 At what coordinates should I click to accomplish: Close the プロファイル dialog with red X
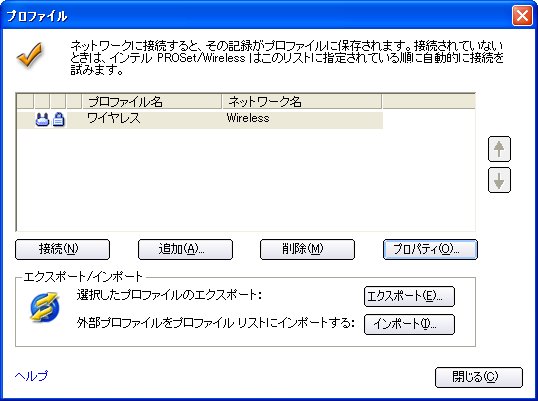pyautogui.click(x=522, y=15)
